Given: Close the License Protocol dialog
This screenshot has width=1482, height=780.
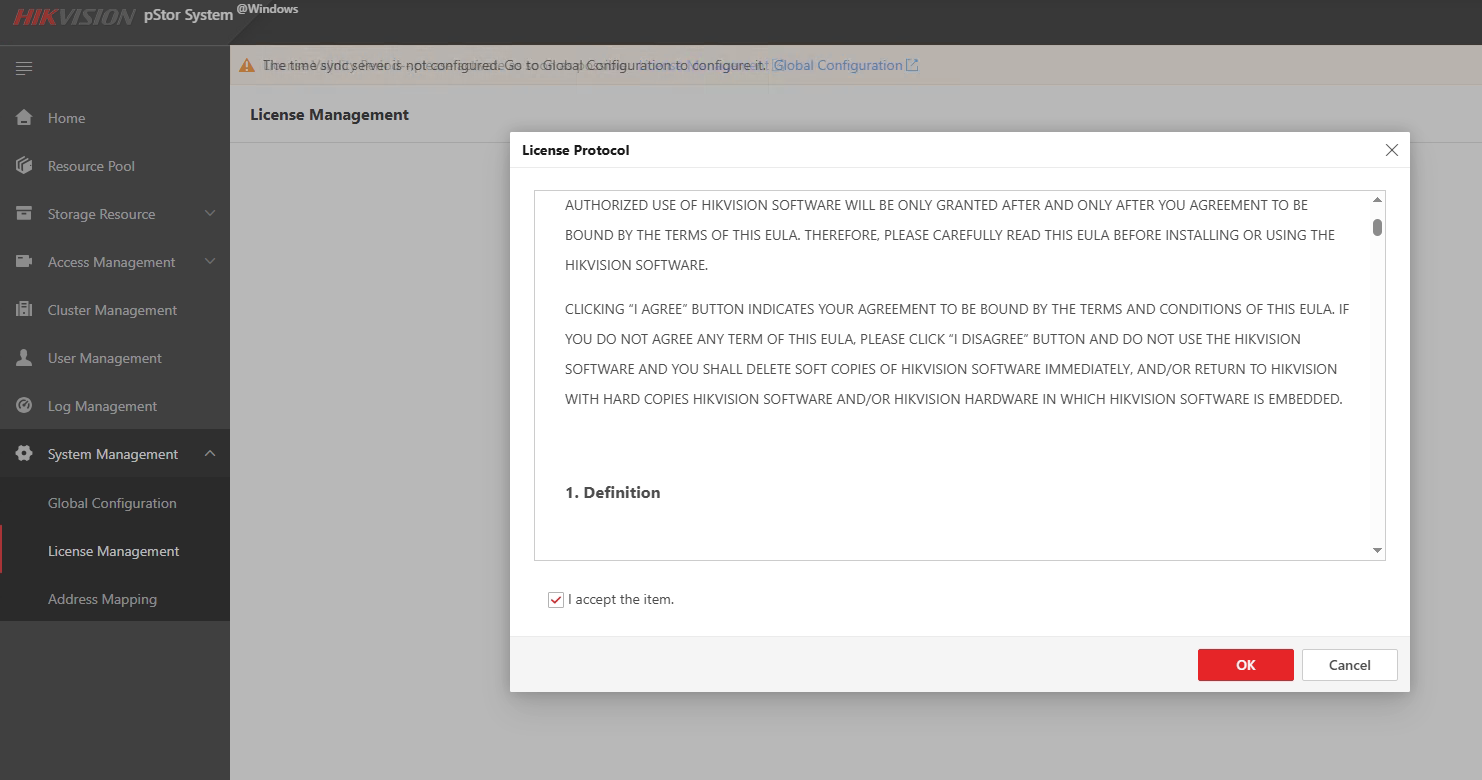Looking at the screenshot, I should pyautogui.click(x=1391, y=150).
